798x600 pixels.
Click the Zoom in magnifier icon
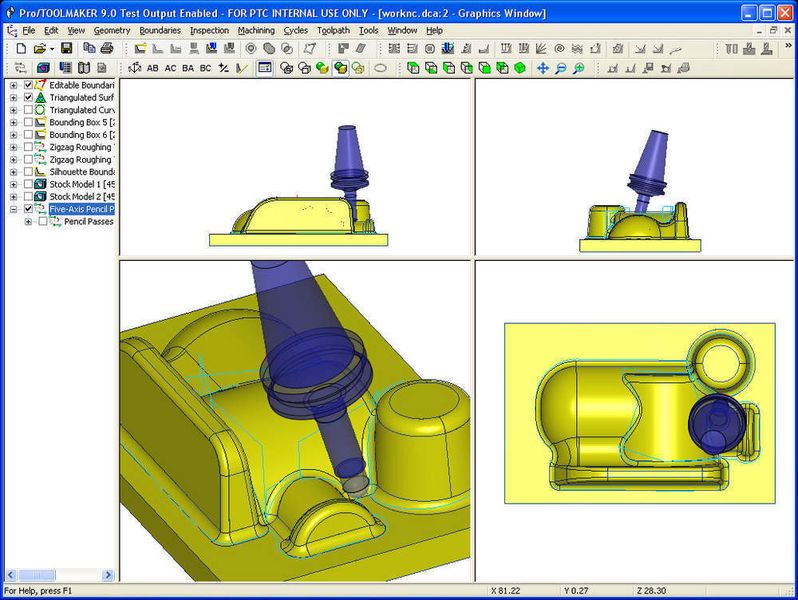(578, 68)
